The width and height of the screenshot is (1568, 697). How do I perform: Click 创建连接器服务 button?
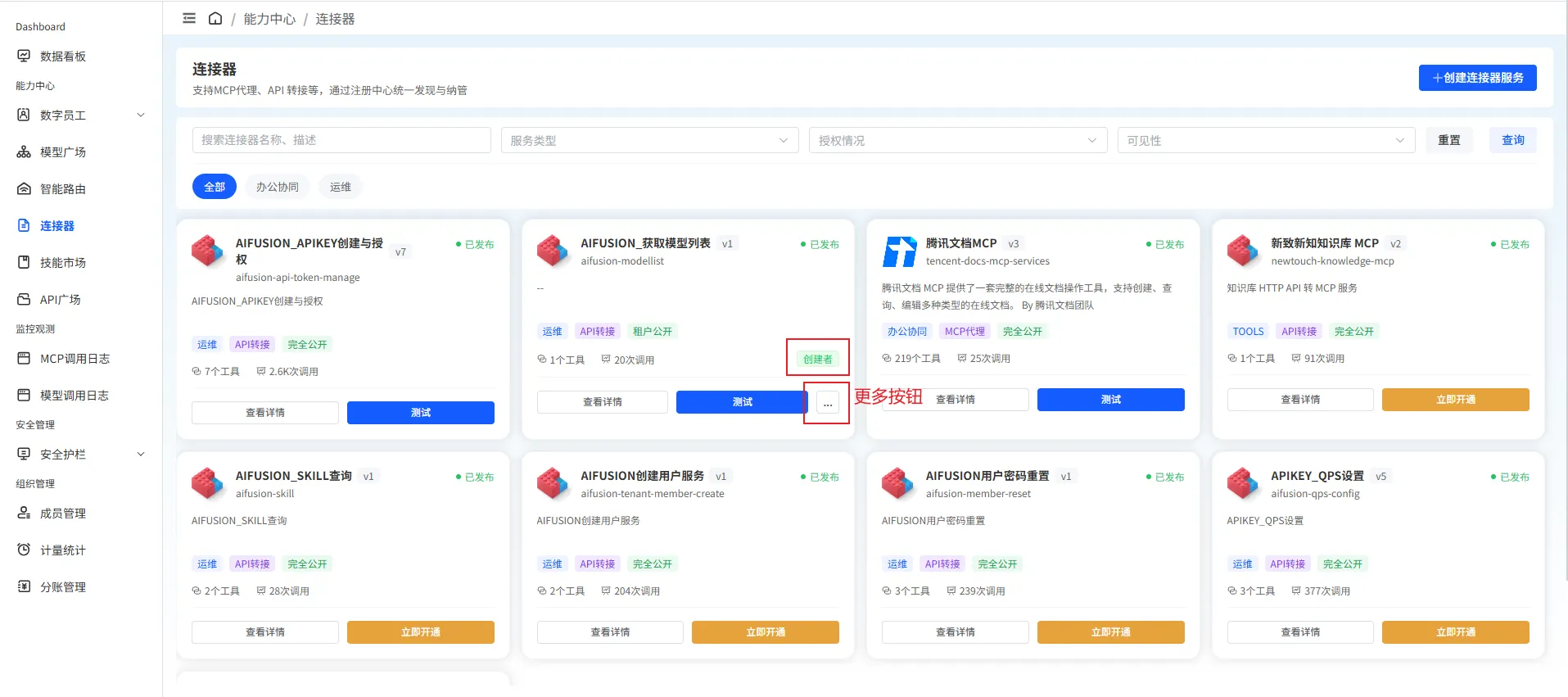[x=1477, y=78]
